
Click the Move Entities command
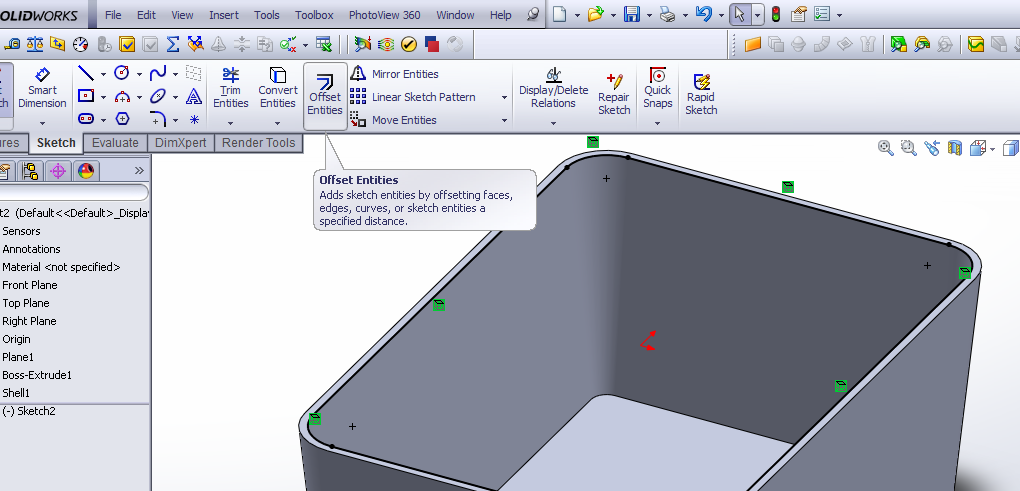(393, 120)
